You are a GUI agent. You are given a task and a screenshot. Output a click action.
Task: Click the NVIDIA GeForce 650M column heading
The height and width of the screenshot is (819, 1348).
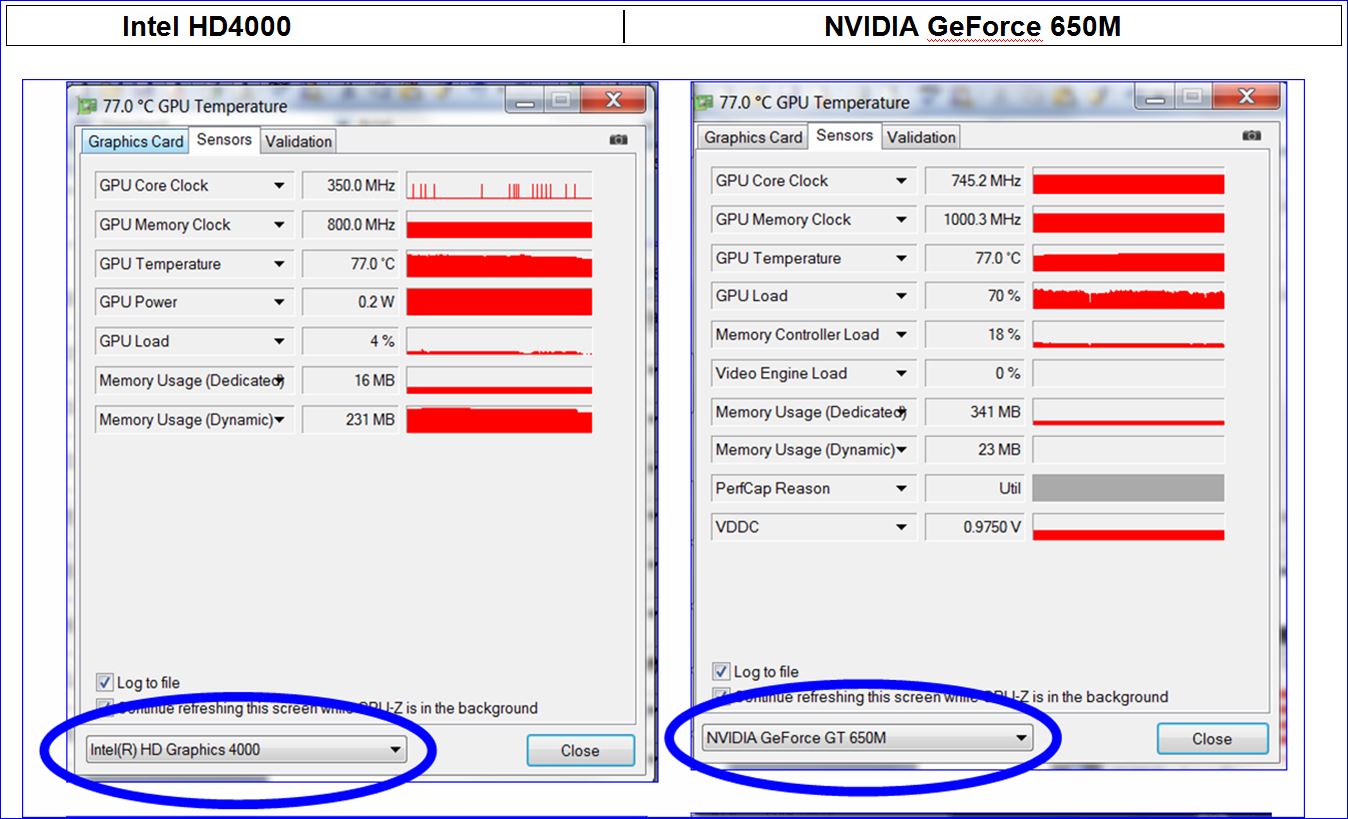click(x=972, y=27)
